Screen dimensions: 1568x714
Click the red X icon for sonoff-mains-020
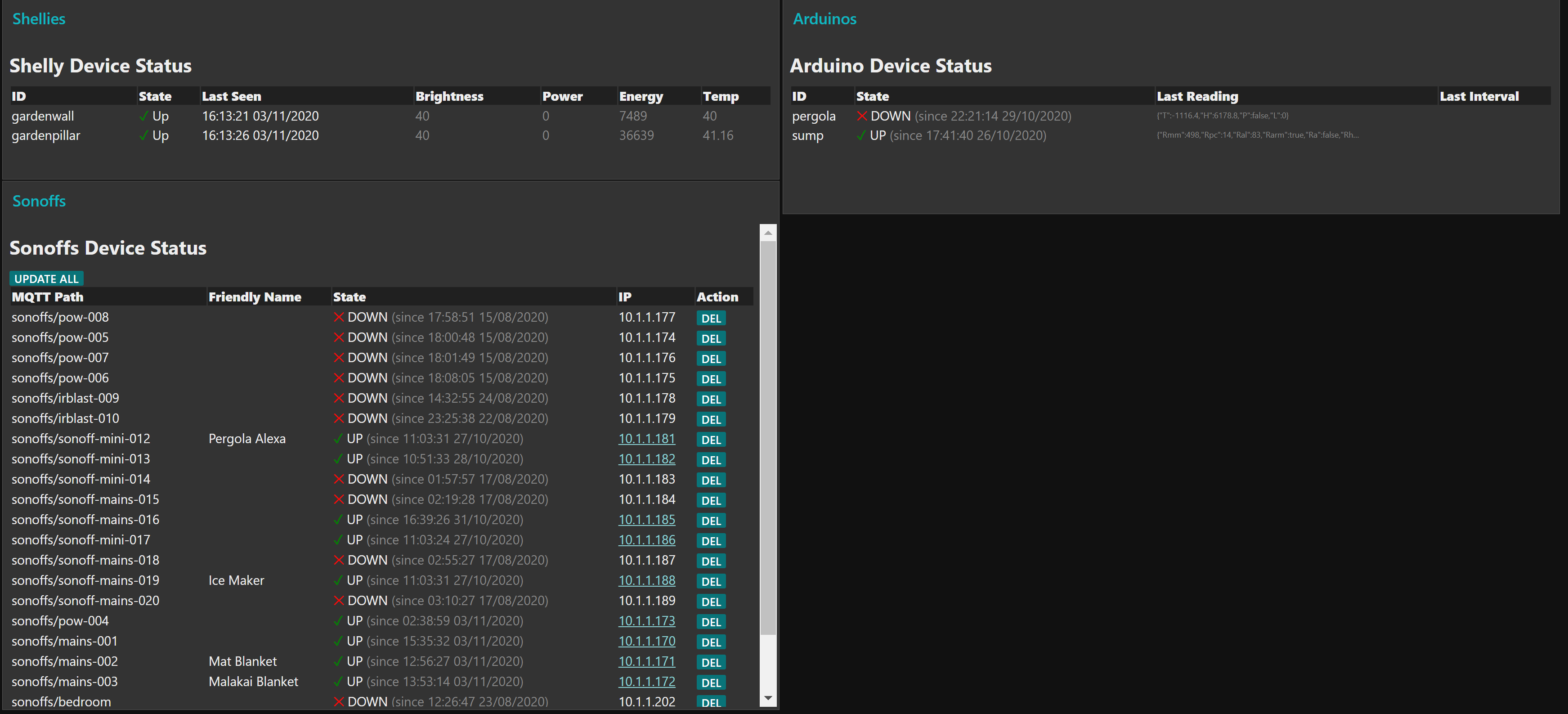tap(339, 601)
